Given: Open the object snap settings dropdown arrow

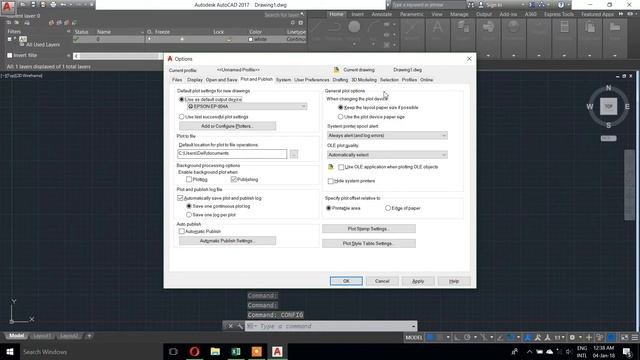Looking at the screenshot, I should point(518,338).
